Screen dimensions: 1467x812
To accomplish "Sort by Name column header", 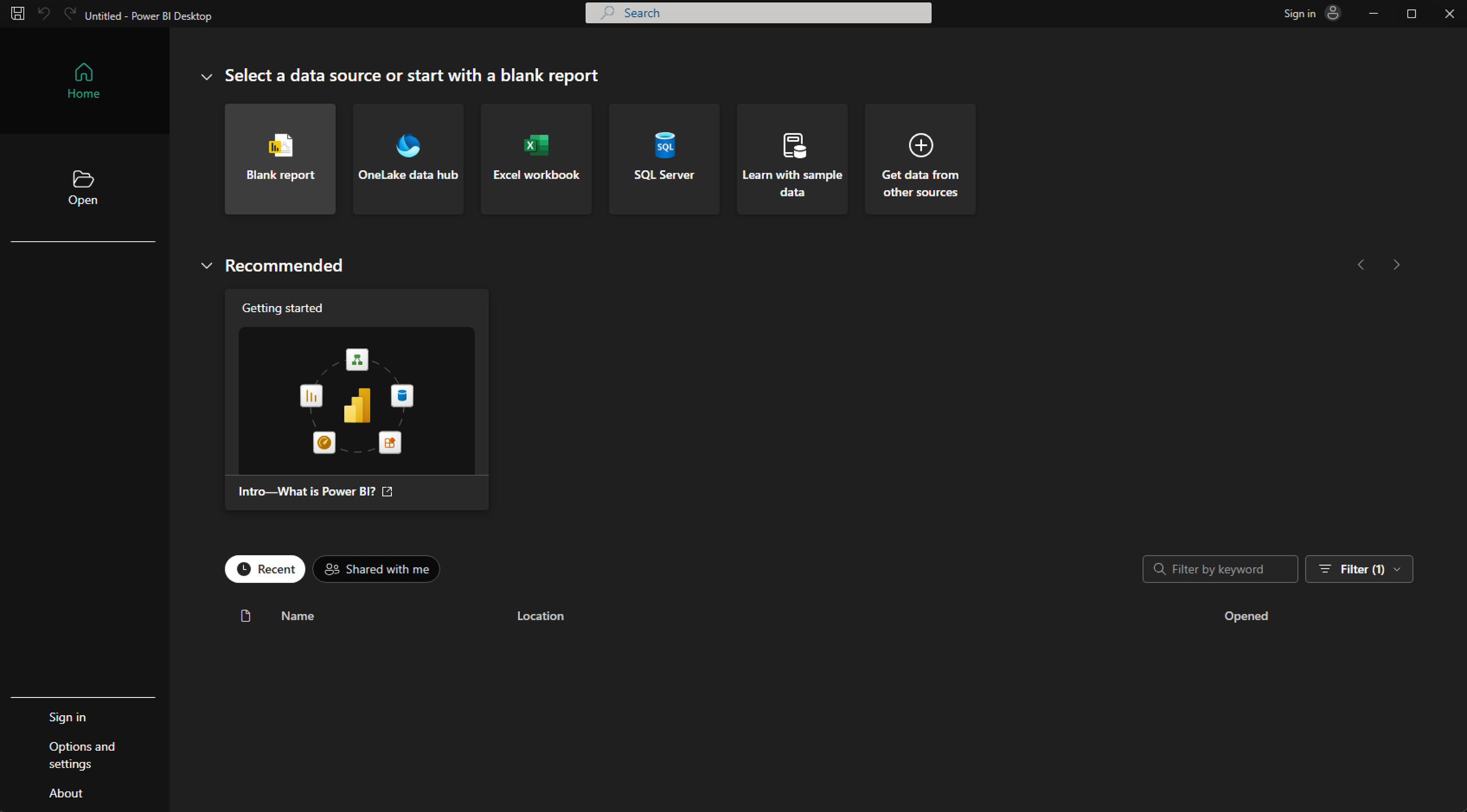I will (297, 616).
